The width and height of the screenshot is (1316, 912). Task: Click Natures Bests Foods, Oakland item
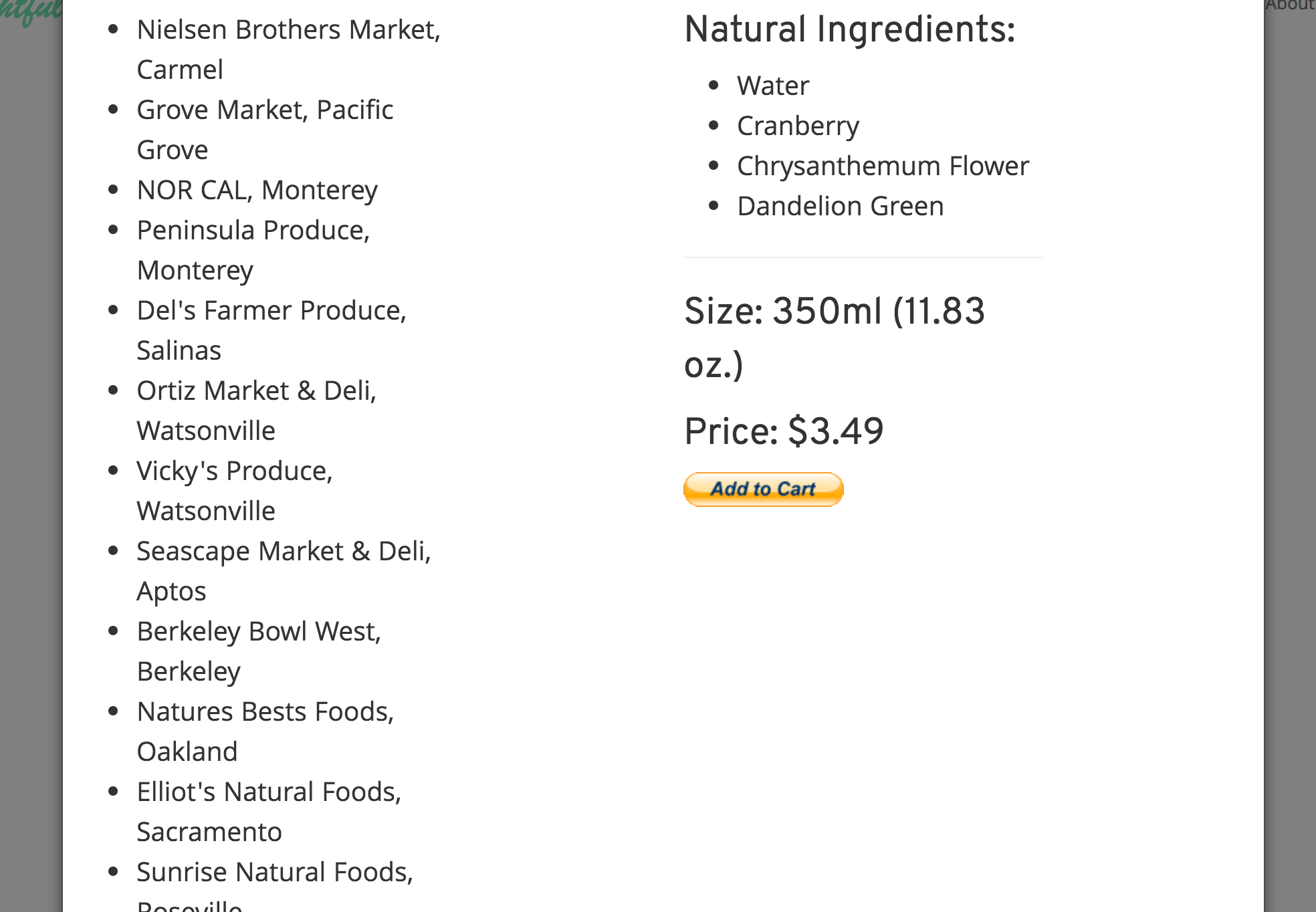[265, 731]
